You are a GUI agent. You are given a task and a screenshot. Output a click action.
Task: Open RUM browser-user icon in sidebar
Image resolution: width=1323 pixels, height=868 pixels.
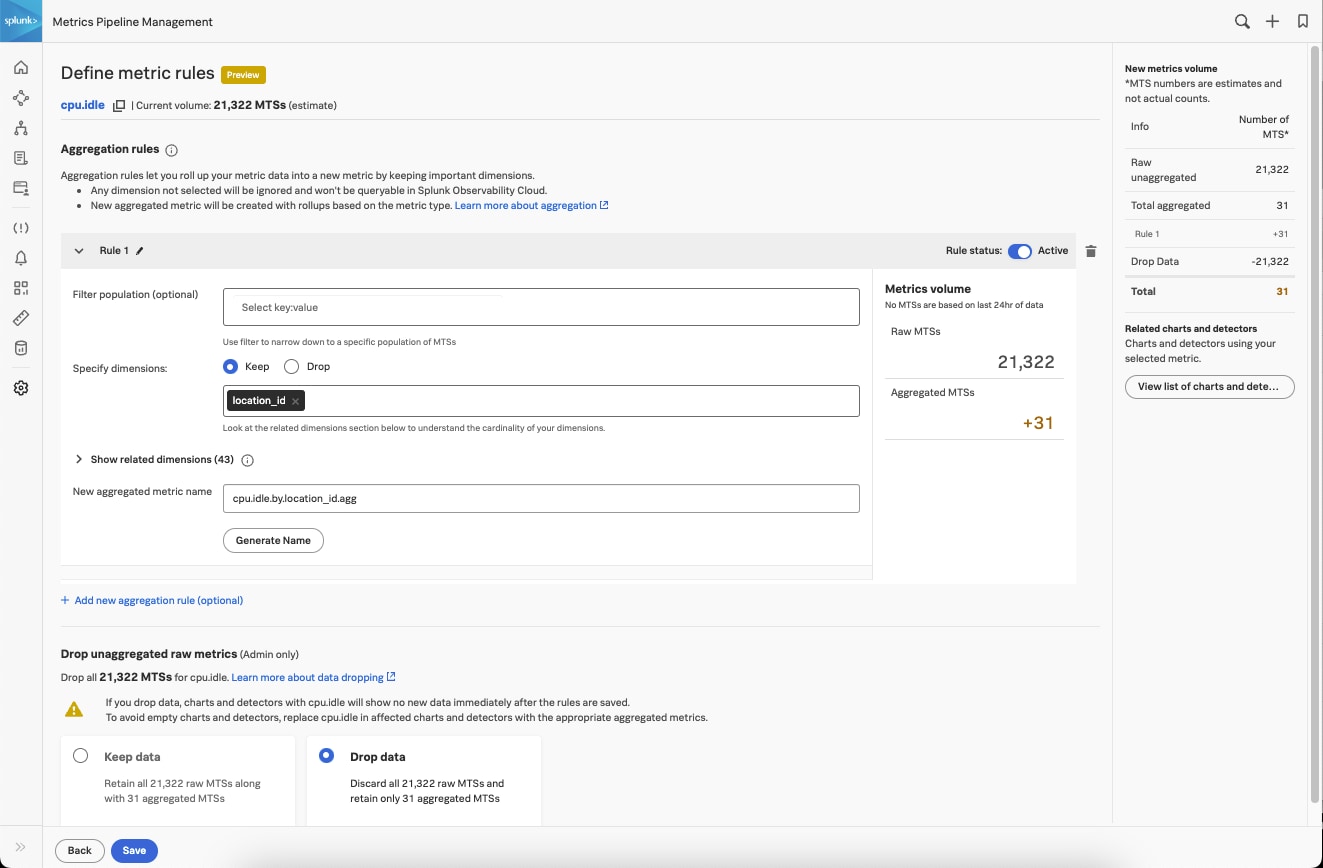21,188
